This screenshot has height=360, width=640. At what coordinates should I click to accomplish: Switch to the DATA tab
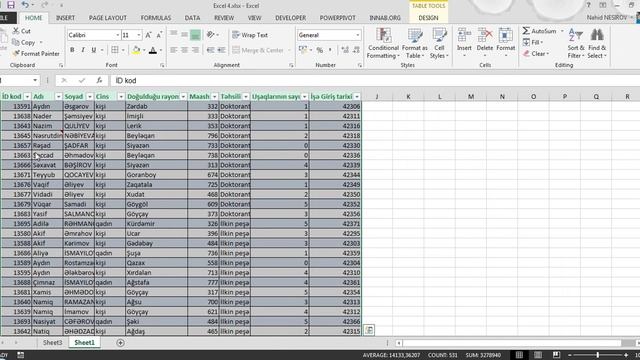pos(192,18)
